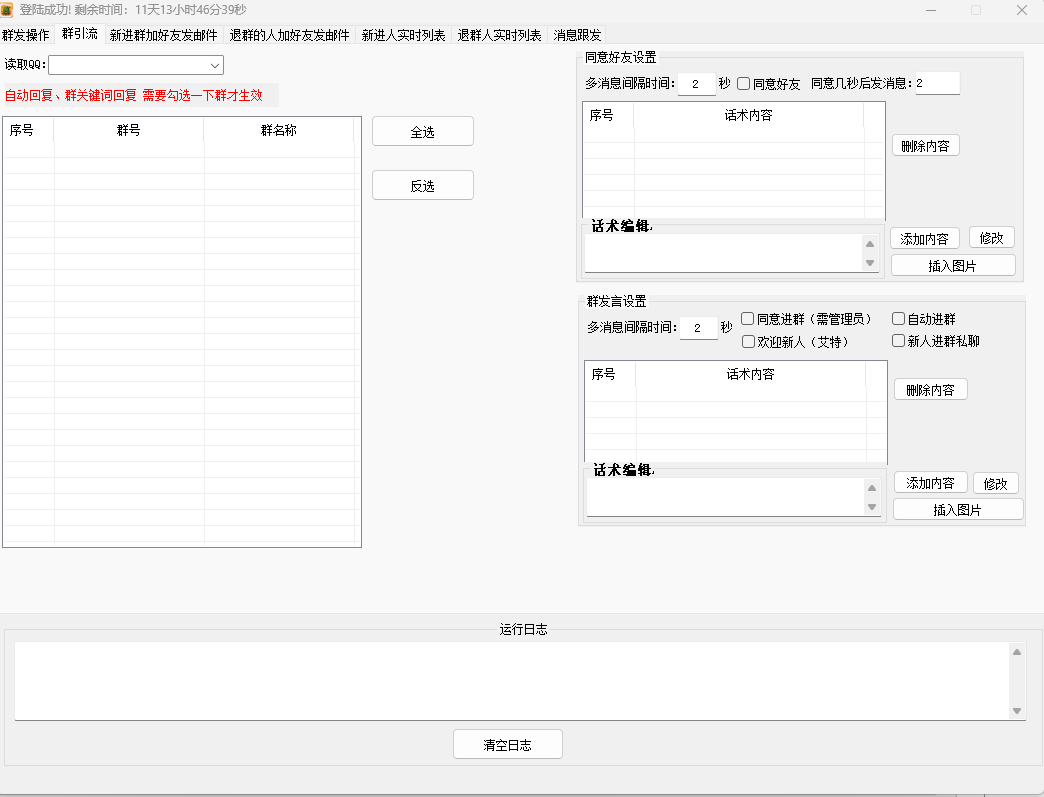The image size is (1044, 797).
Task: Click 删除内容 in 同意好友设置 panel
Action: pyautogui.click(x=924, y=144)
